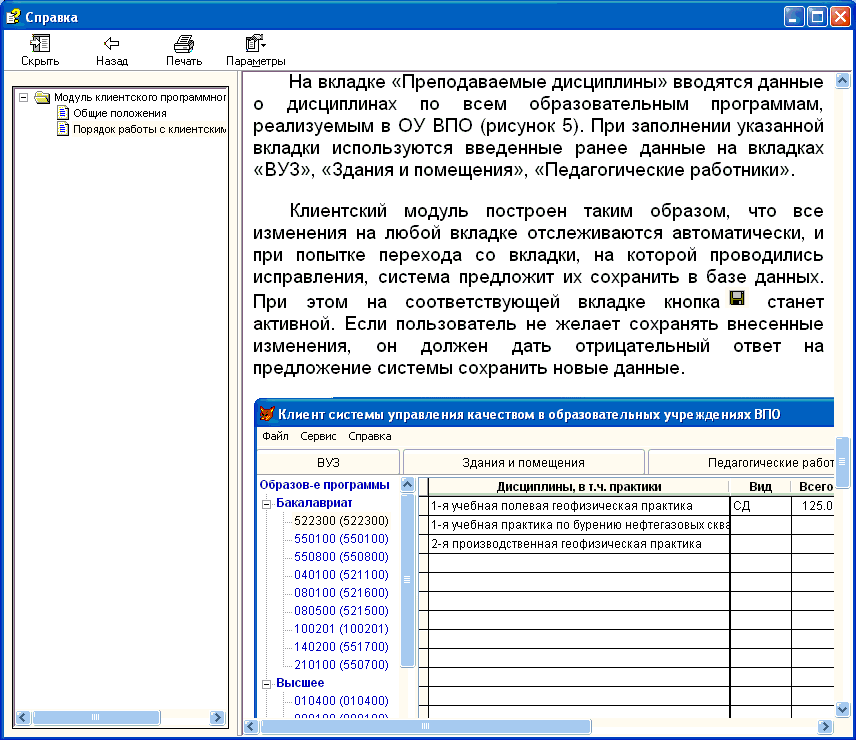Click the Бакалавриат tree label
Screen dimensions: 856x740
tap(314, 503)
